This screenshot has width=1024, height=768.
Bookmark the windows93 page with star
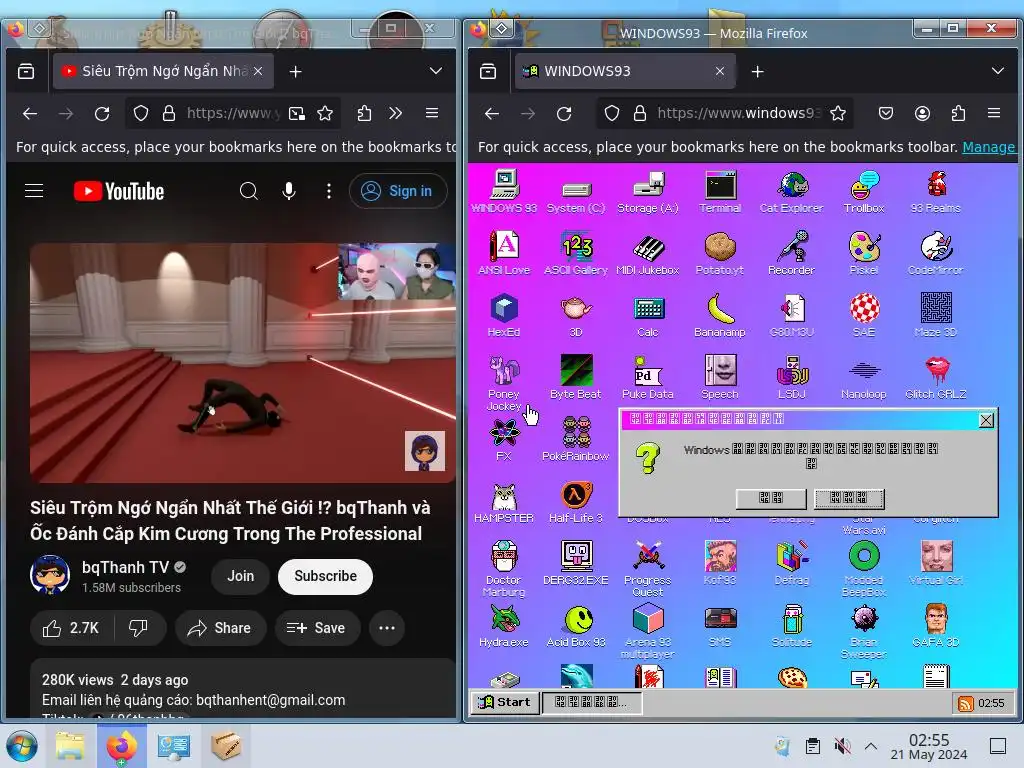(x=838, y=114)
